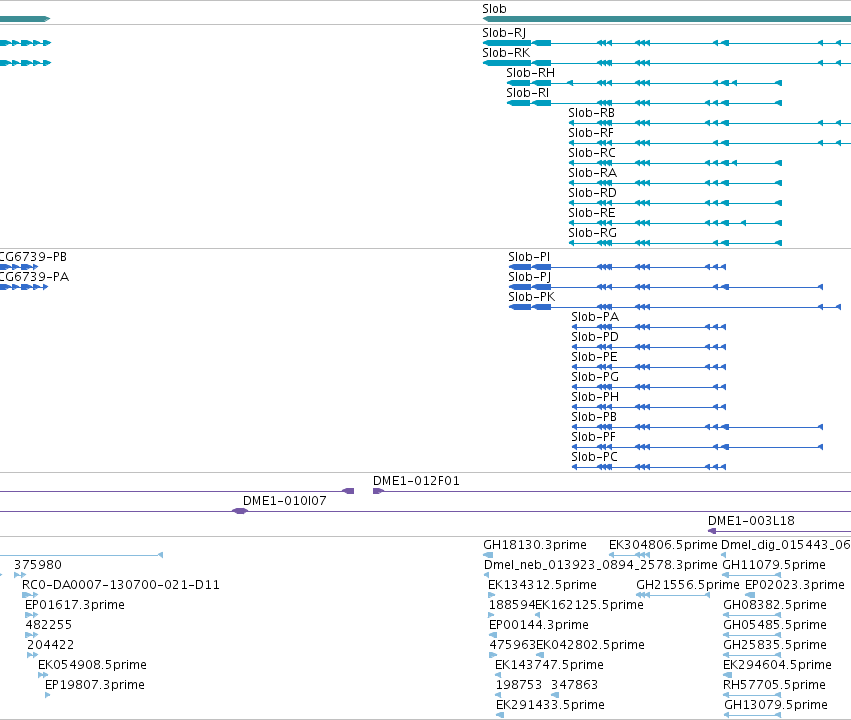The width and height of the screenshot is (851, 720).
Task: Select the GH21556.5prime EST label
Action: (688, 585)
